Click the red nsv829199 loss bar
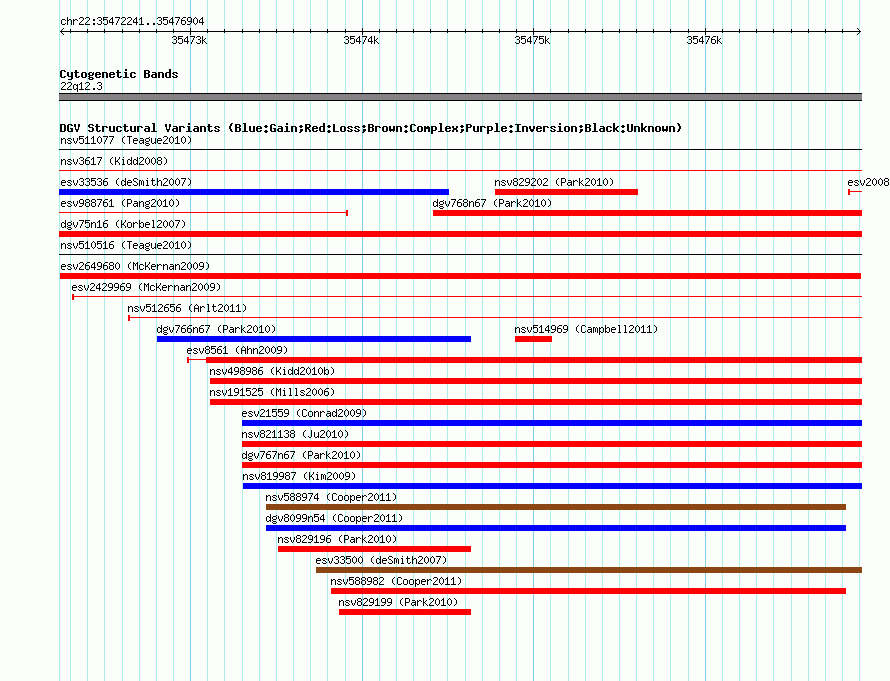 pyautogui.click(x=405, y=612)
